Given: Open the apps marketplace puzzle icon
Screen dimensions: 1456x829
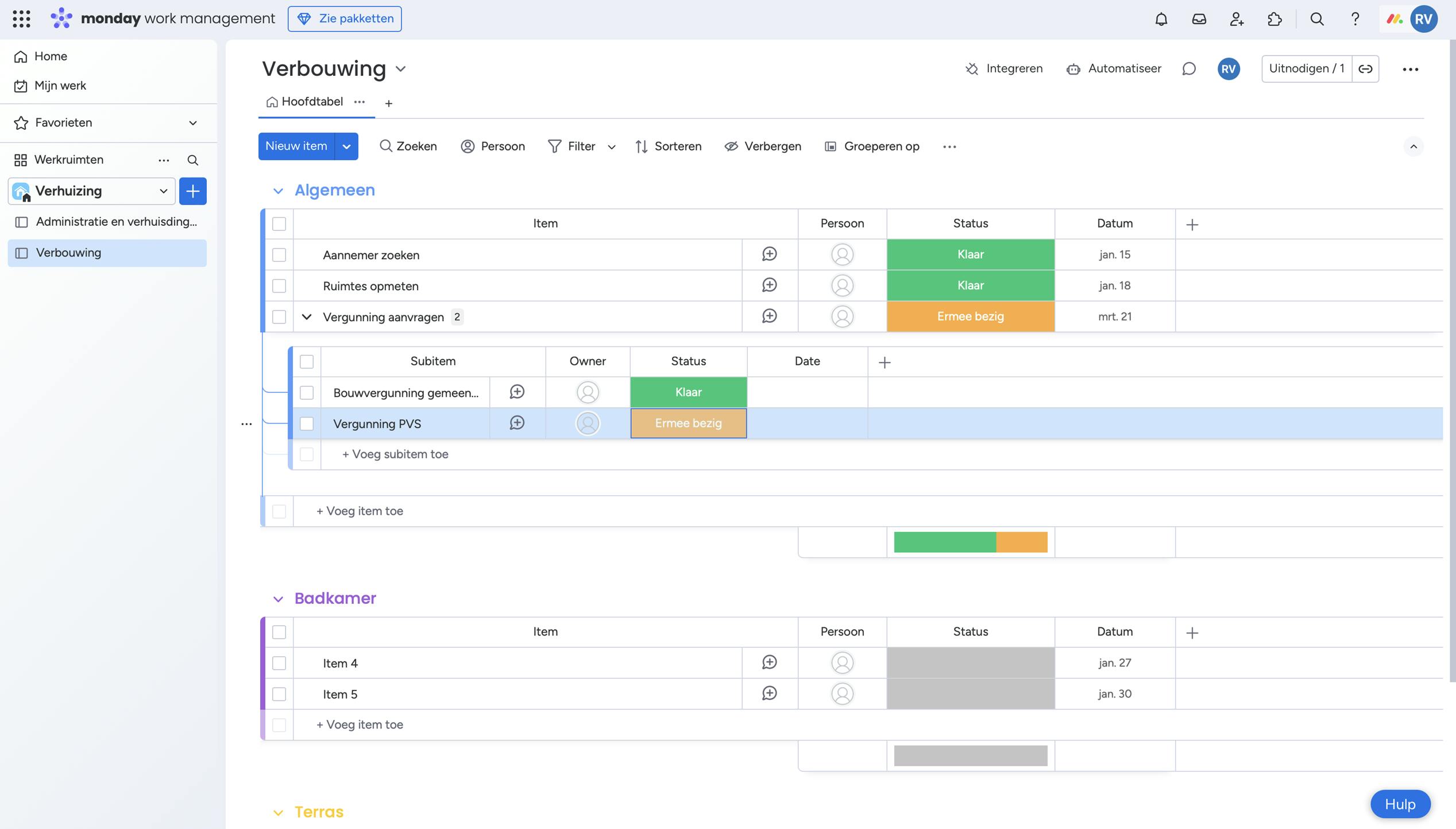Looking at the screenshot, I should [1275, 19].
